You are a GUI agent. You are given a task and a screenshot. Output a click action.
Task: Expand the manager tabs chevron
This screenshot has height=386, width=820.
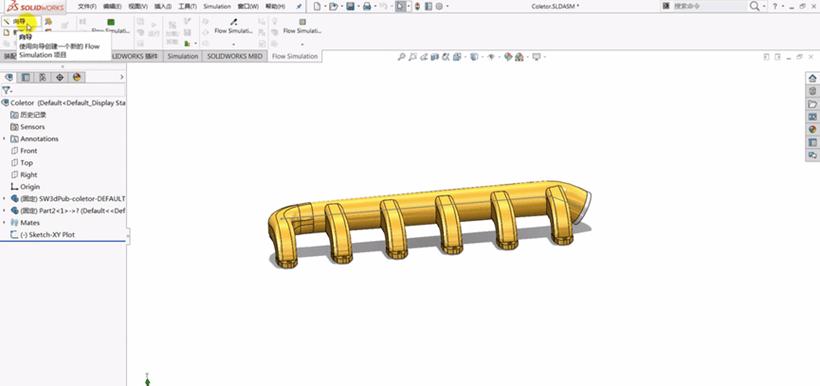coord(122,77)
